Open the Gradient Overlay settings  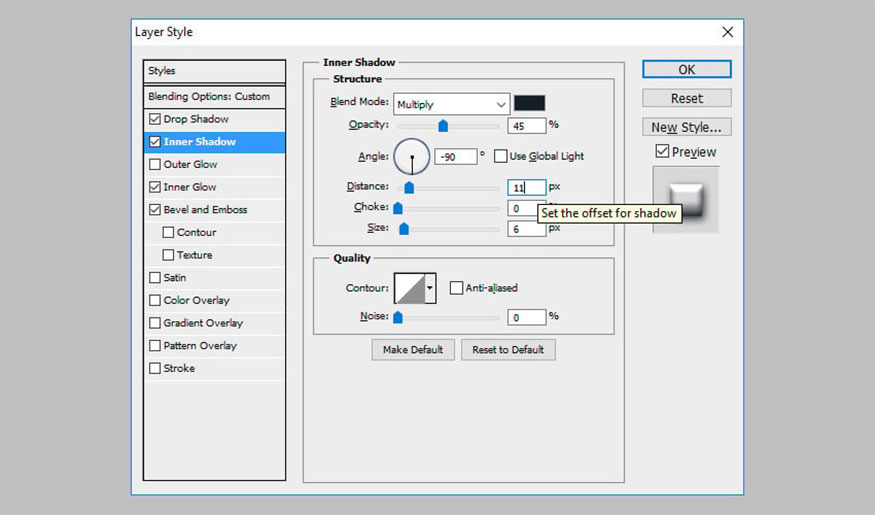(203, 323)
